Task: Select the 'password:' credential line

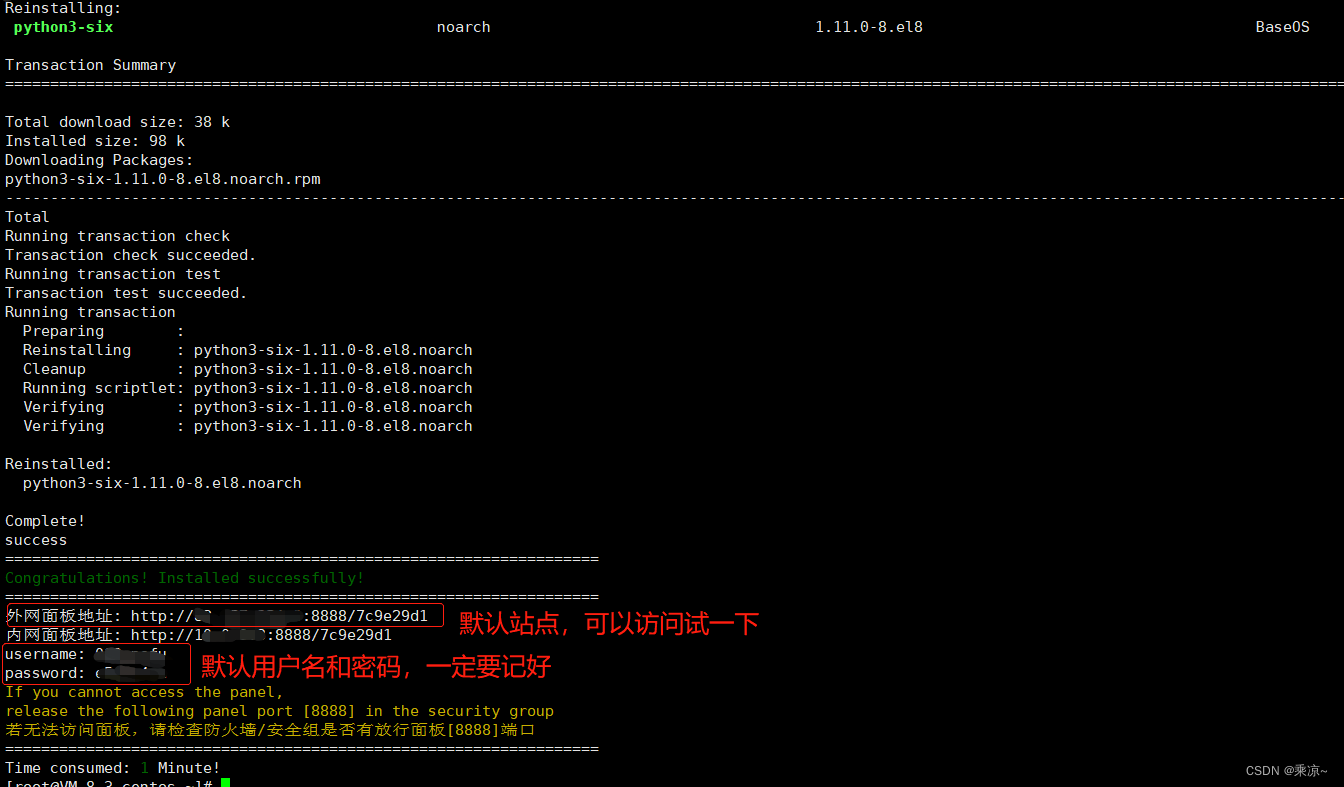Action: (x=84, y=673)
